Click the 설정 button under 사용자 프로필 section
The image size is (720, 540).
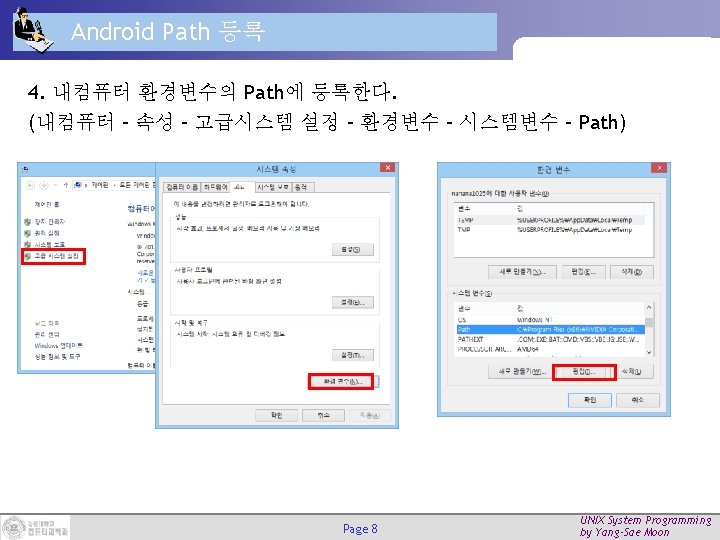coord(353,302)
